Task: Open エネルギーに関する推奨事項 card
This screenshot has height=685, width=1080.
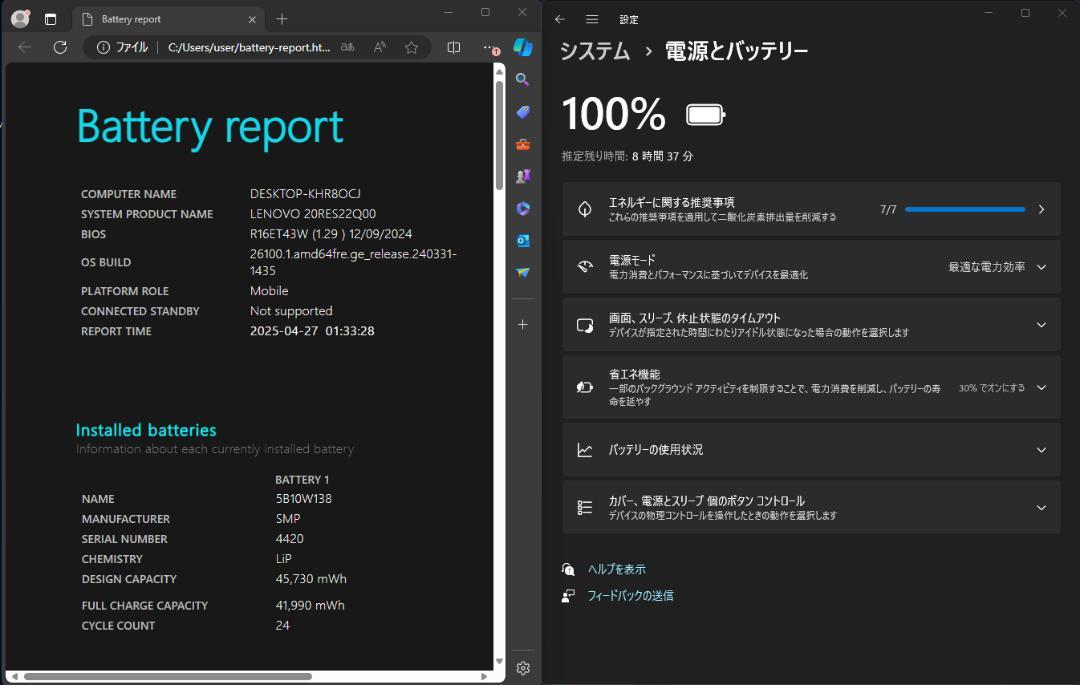Action: pyautogui.click(x=811, y=209)
